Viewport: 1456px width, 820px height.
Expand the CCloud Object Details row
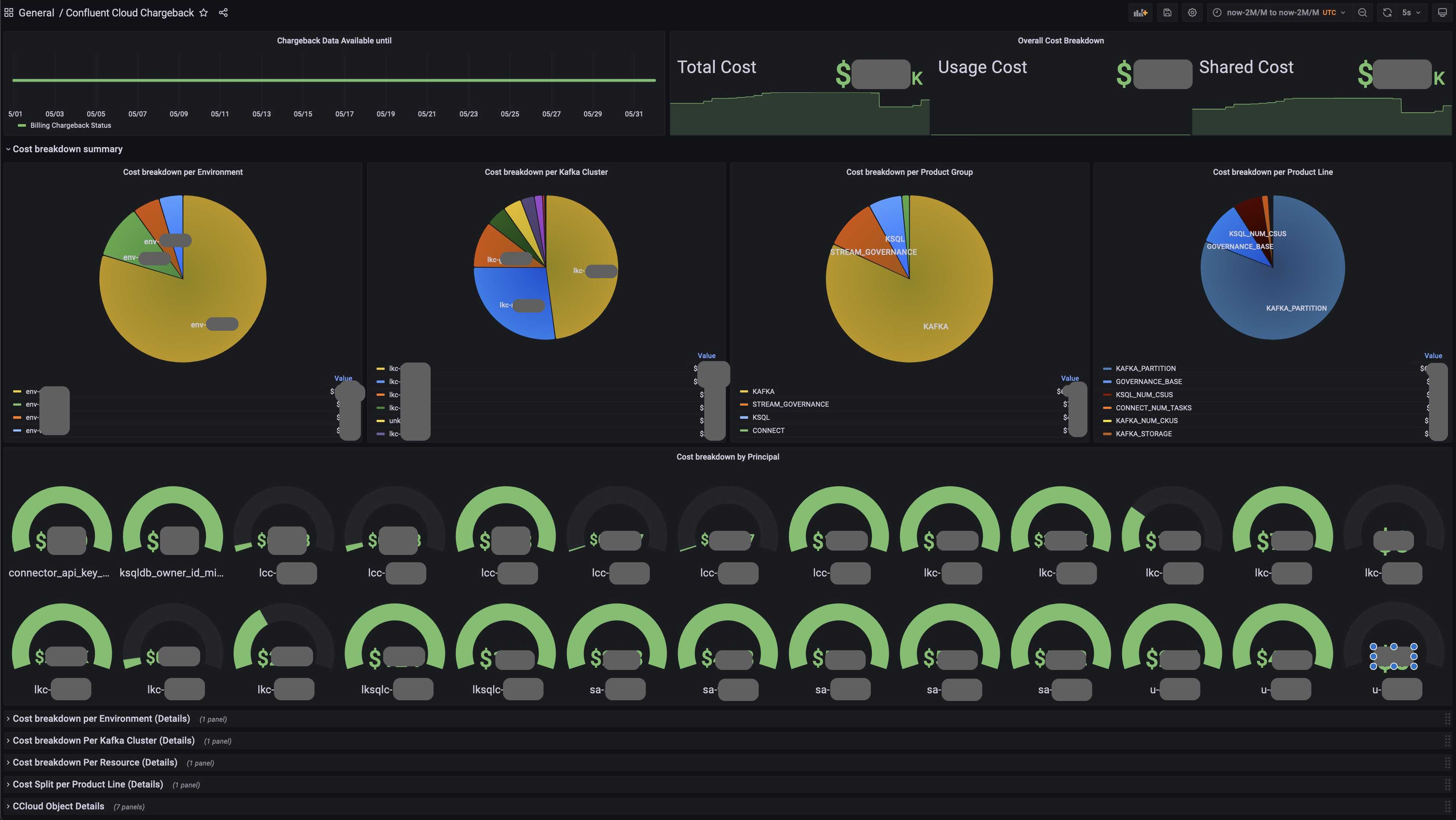tap(58, 806)
